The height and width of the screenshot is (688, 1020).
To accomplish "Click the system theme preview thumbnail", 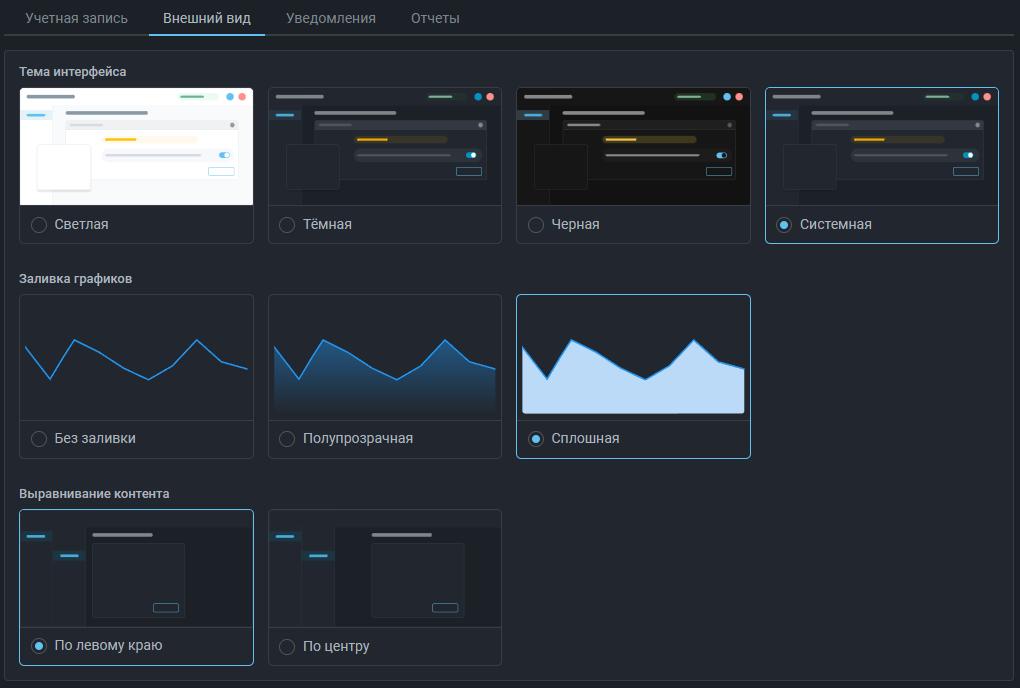I will point(882,146).
